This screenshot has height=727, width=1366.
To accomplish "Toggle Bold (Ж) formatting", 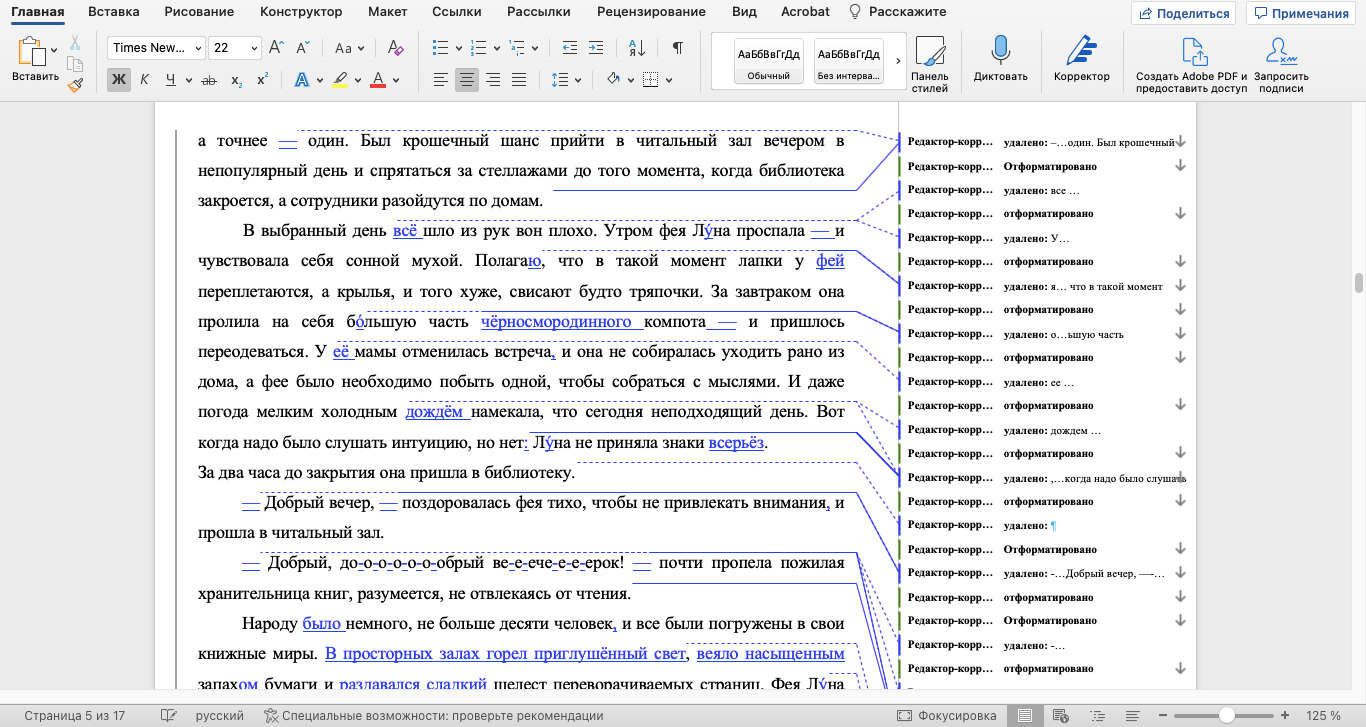I will (119, 80).
